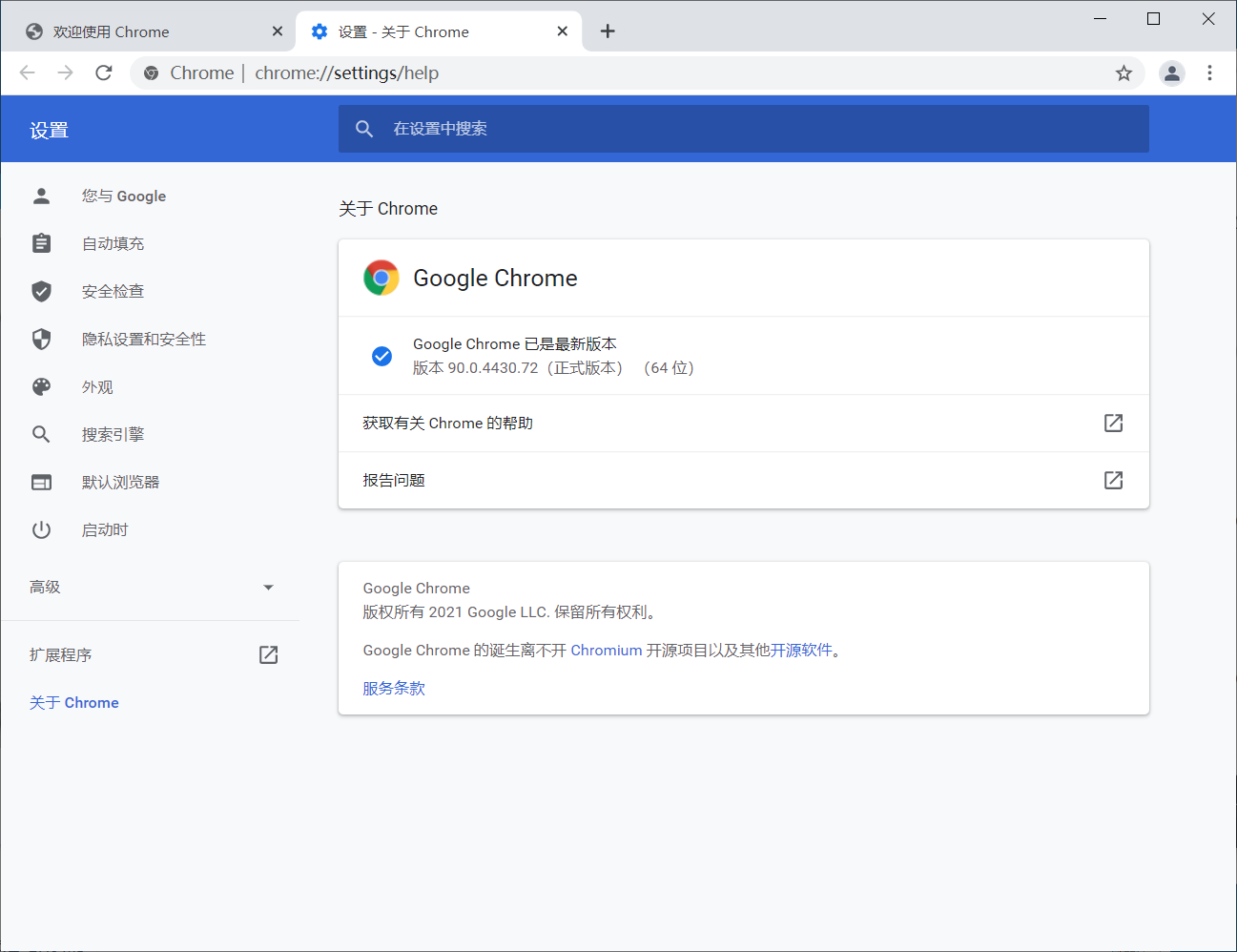Open 报告问题 row
1237x952 pixels.
pos(744,480)
